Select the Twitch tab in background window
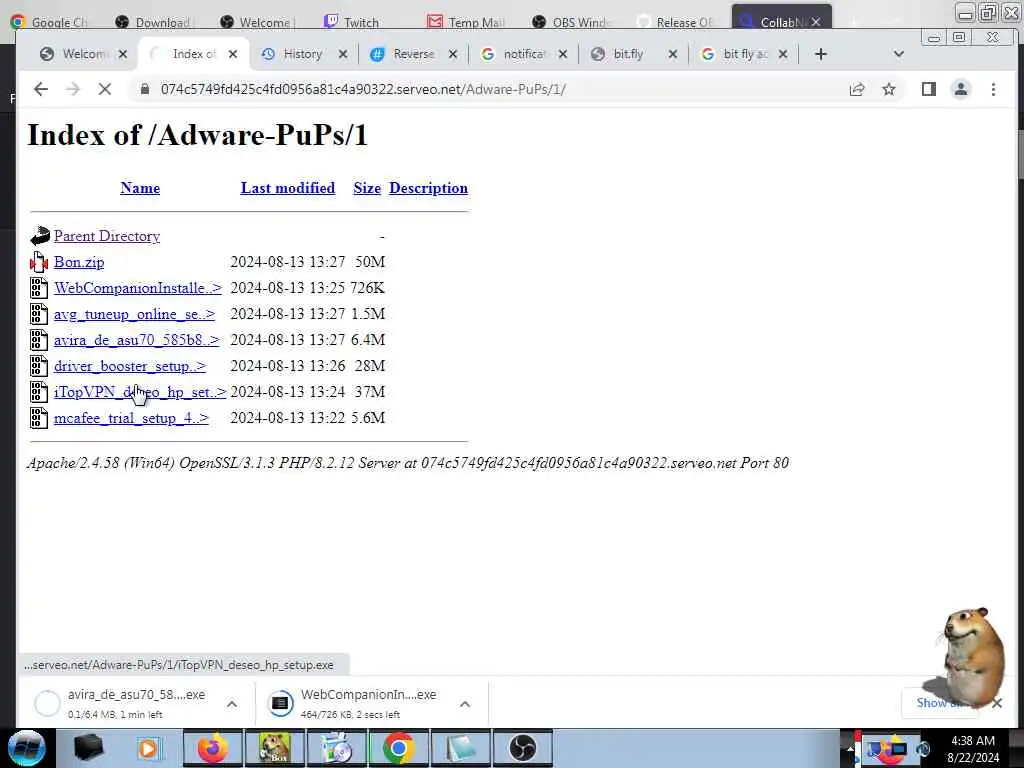The width and height of the screenshot is (1024, 768). tap(351, 22)
